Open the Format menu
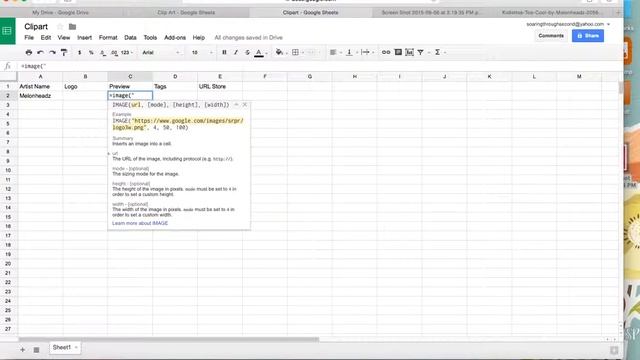Image resolution: width=640 pixels, height=360 pixels. point(108,38)
